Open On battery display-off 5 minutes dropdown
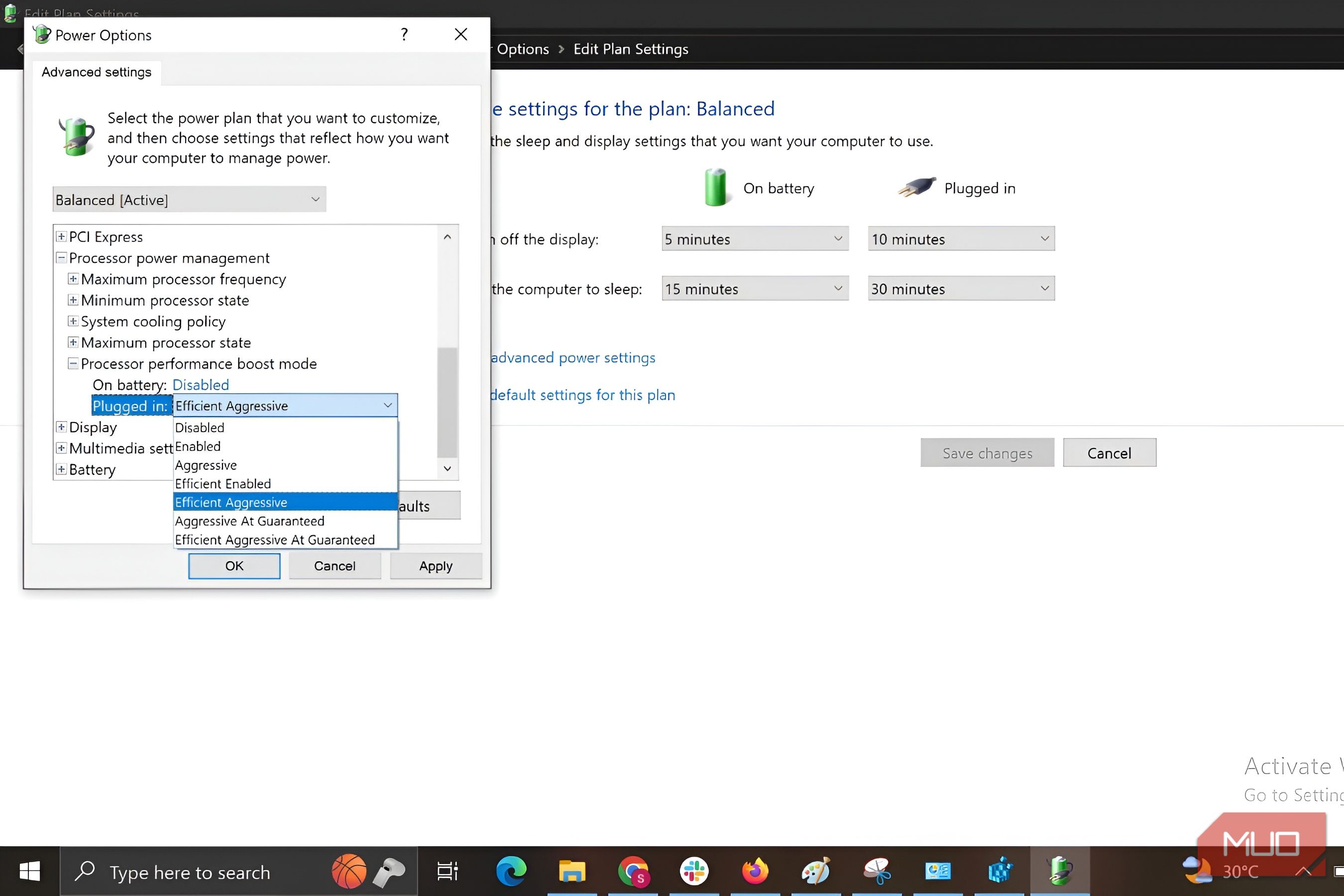Image resolution: width=1344 pixels, height=896 pixels. (x=755, y=239)
